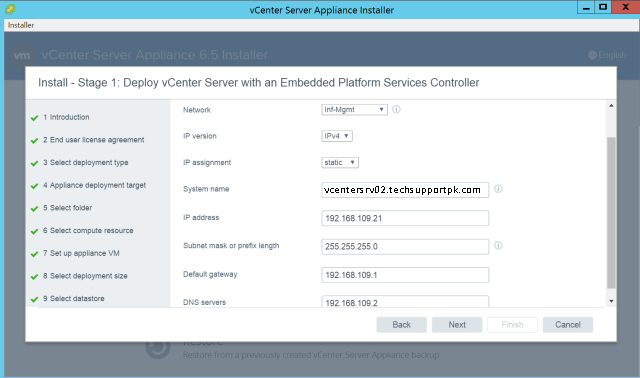
Task: Open the English language selector
Action: pyautogui.click(x=607, y=55)
